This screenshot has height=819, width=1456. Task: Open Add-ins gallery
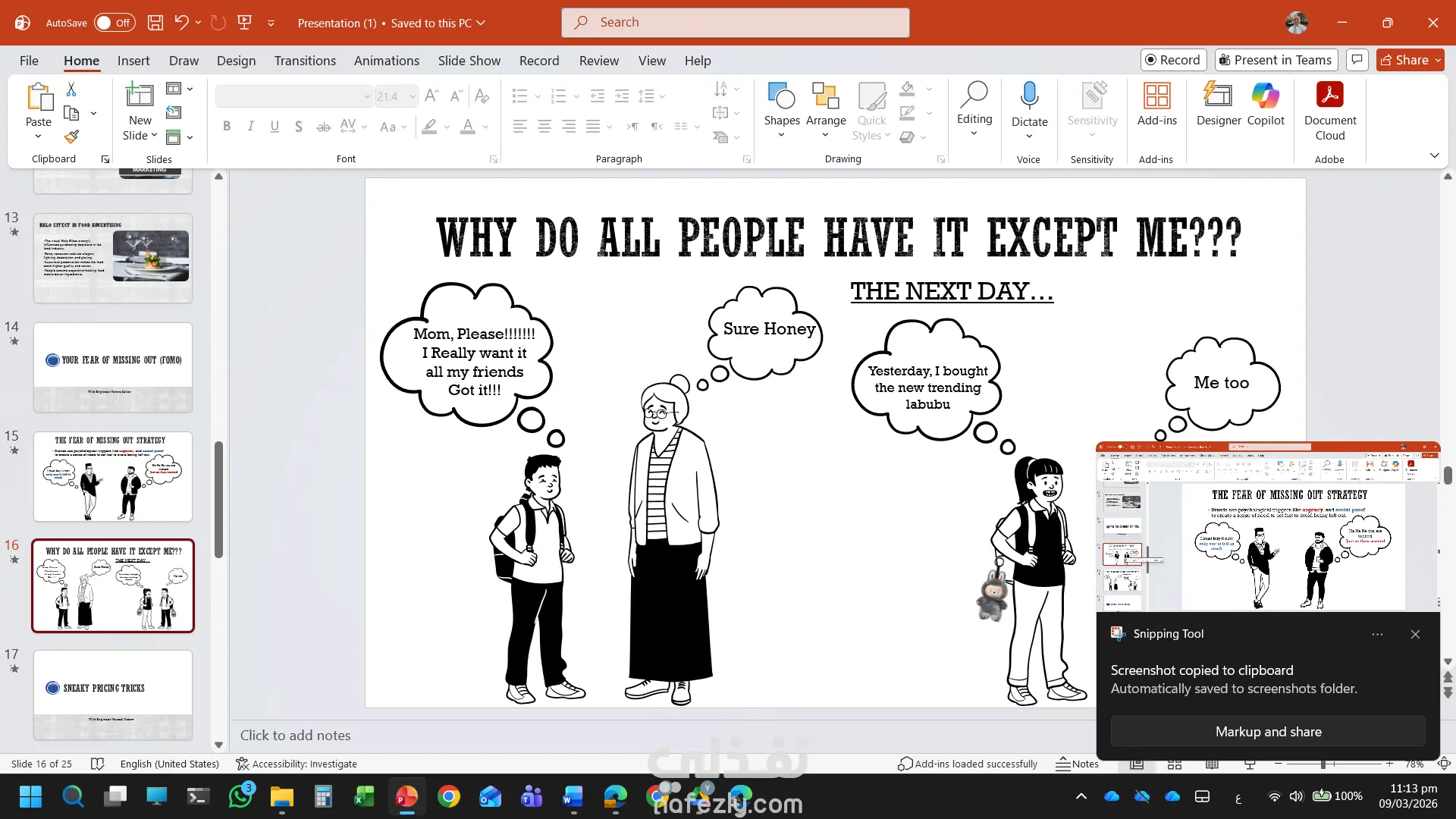(1156, 104)
